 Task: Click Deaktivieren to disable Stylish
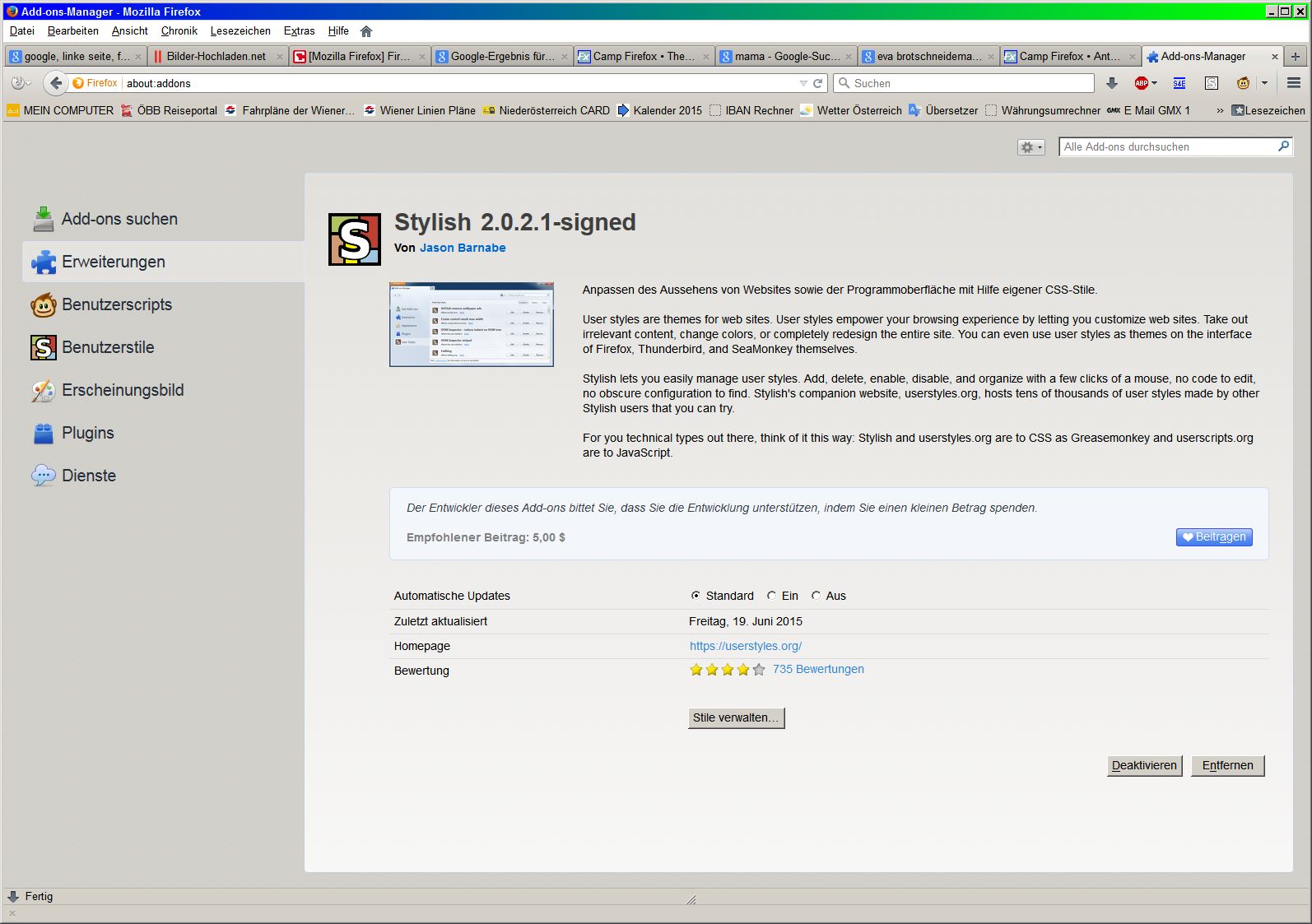click(x=1144, y=765)
